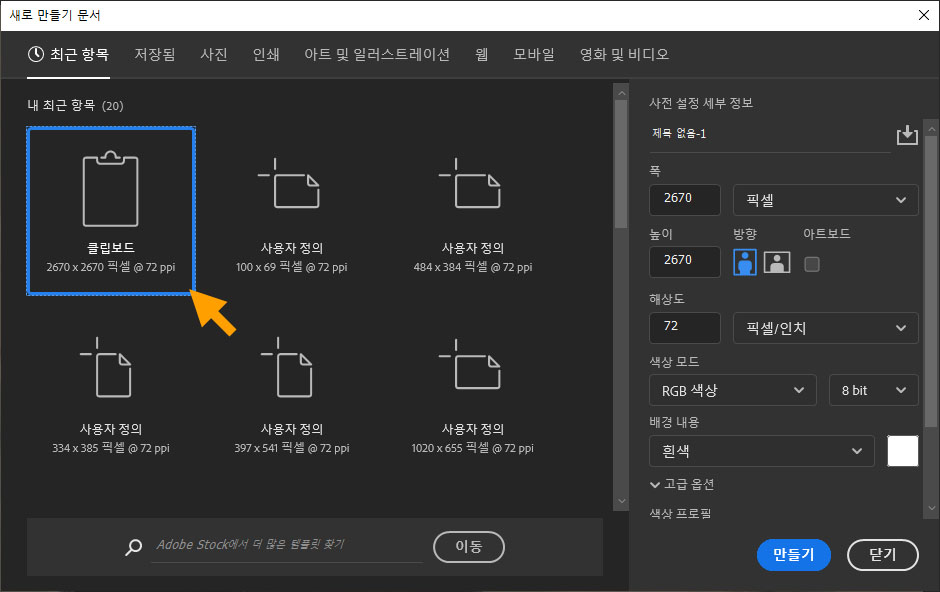Switch to the 인쇄 tab
940x592 pixels.
point(266,55)
